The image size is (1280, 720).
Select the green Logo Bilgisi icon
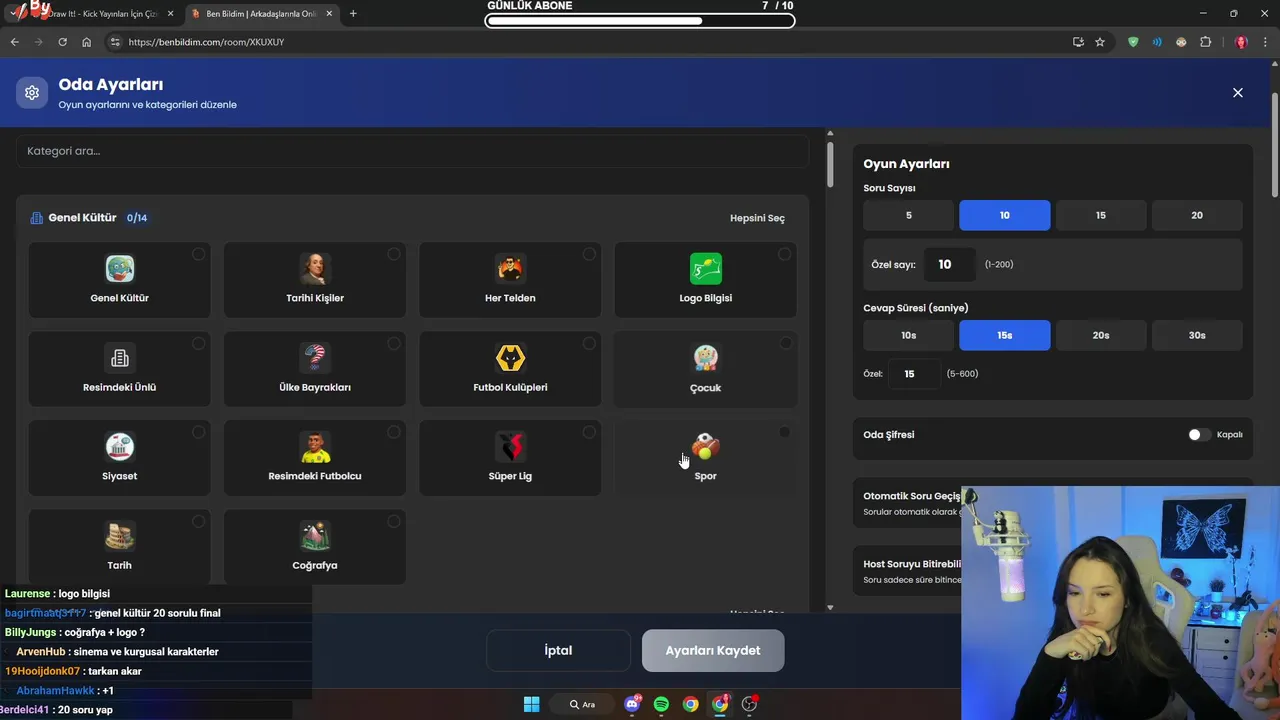pyautogui.click(x=705, y=268)
